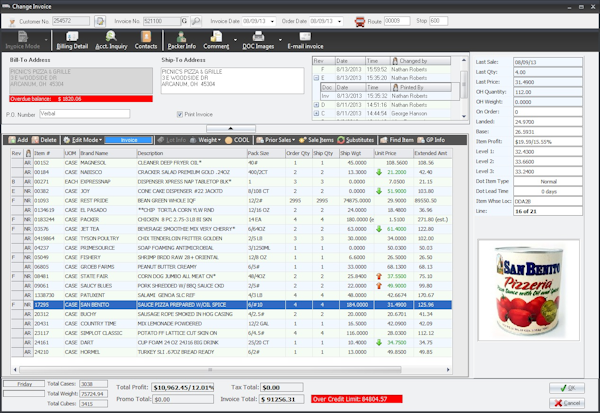The width and height of the screenshot is (600, 413).
Task: Expand revision D in history list
Action: click(316, 104)
